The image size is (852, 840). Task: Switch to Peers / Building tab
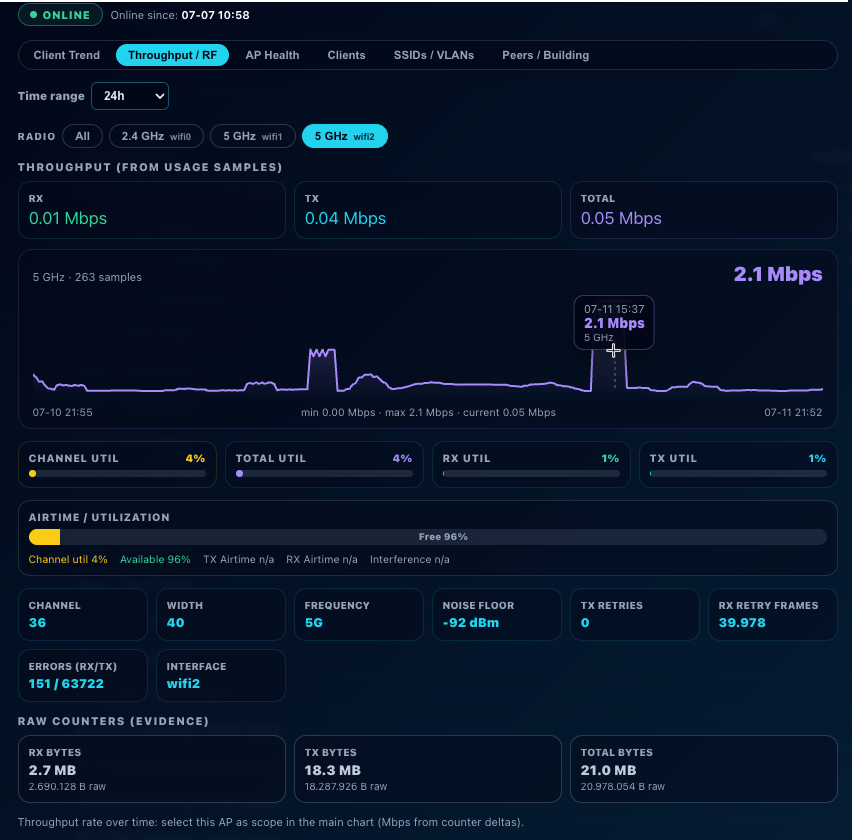click(x=546, y=55)
